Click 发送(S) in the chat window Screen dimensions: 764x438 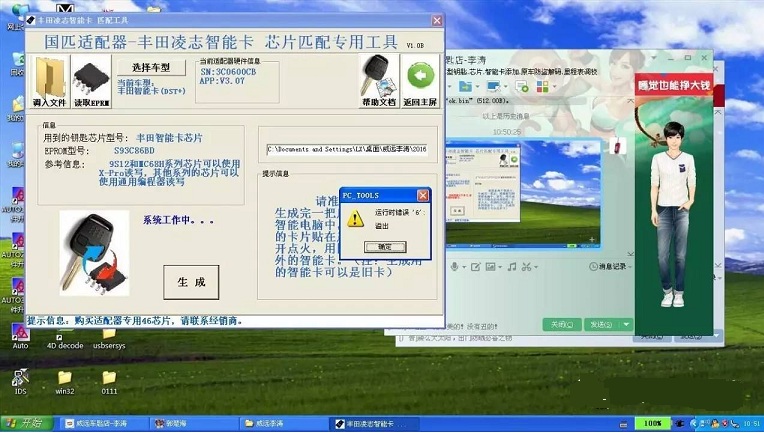[601, 324]
